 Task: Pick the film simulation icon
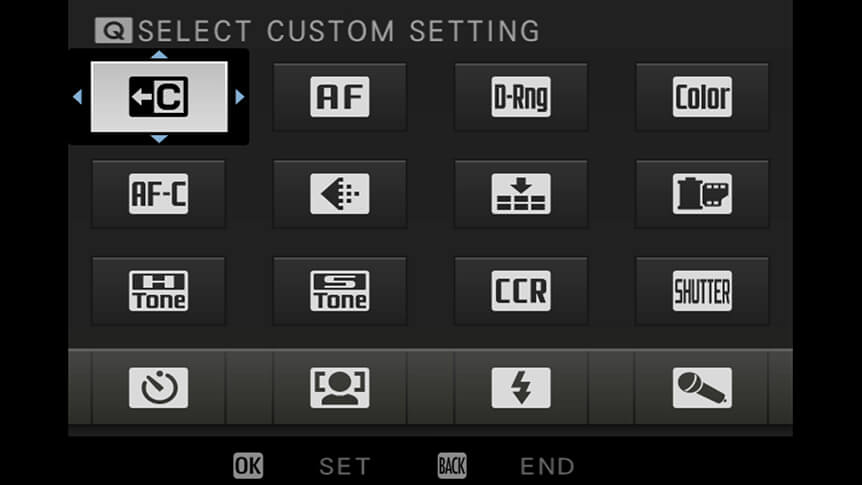point(702,194)
